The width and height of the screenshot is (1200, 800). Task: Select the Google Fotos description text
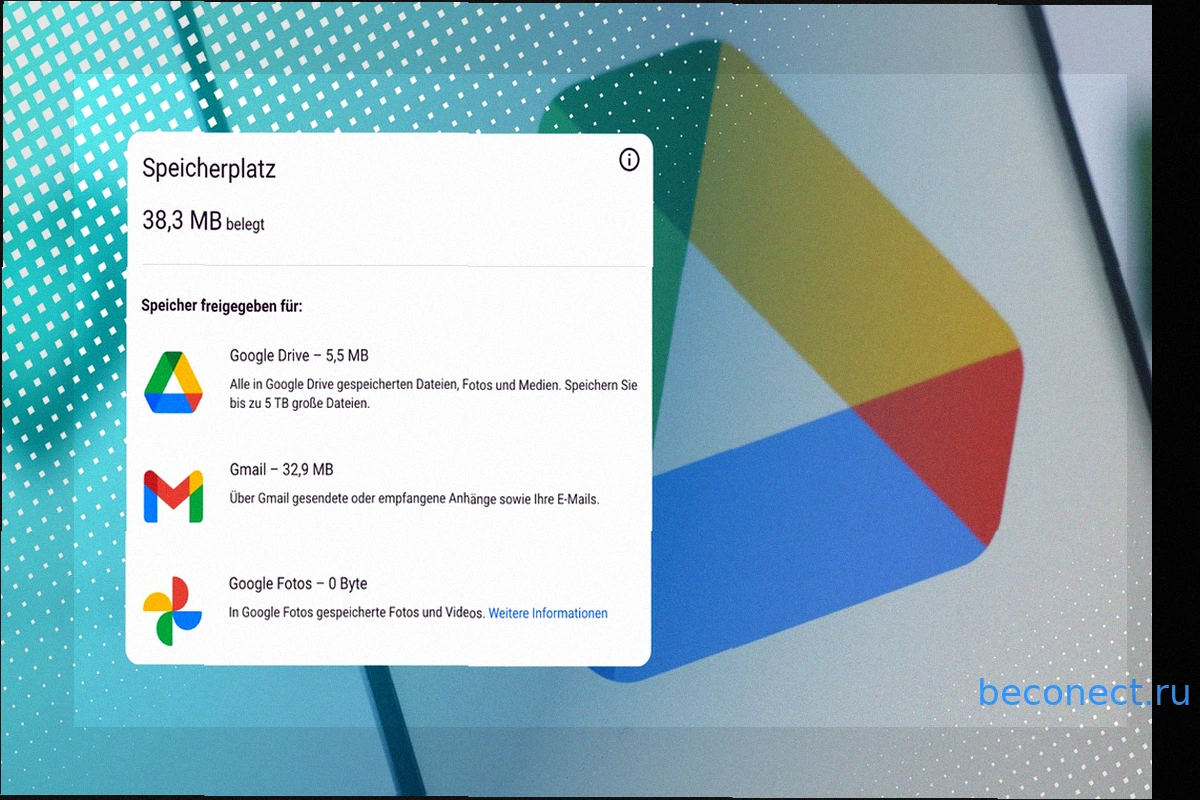tap(357, 613)
